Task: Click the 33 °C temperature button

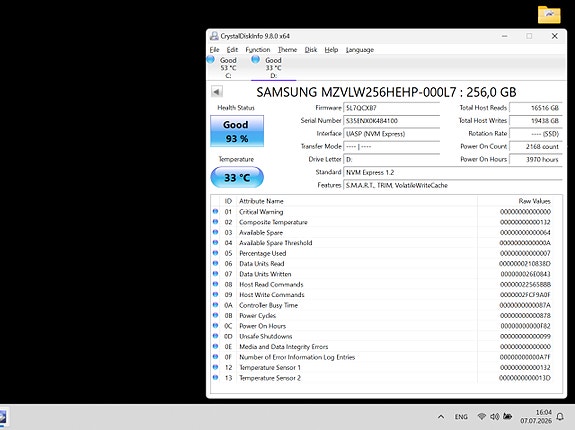Action: coord(237,177)
